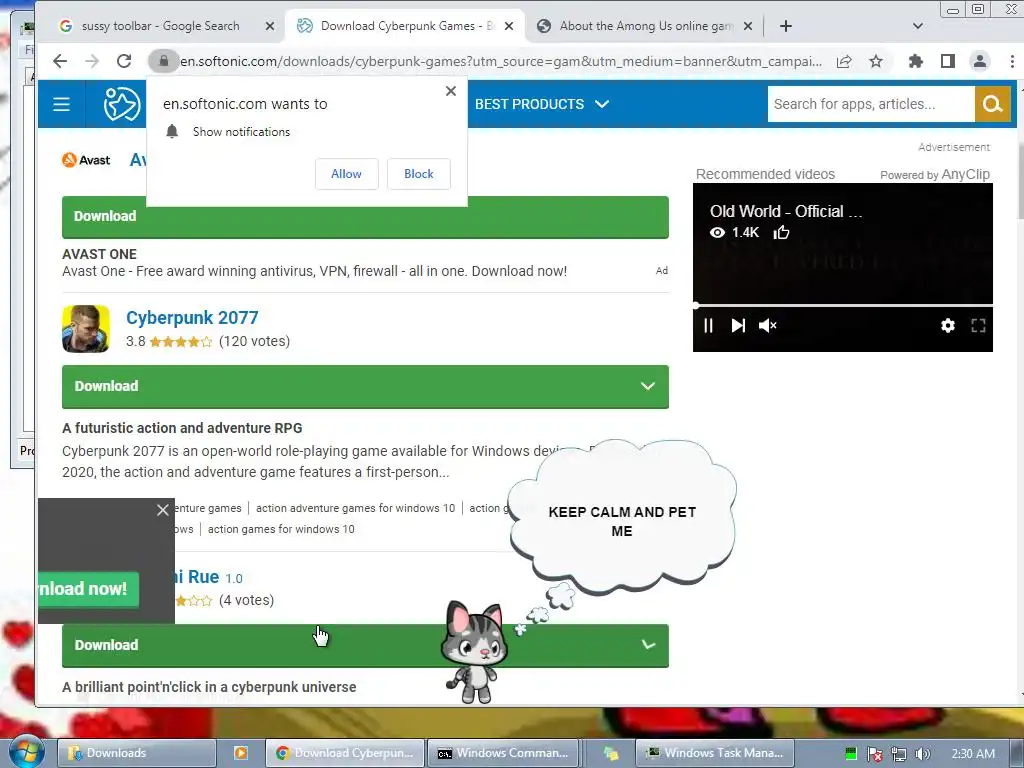Open Chrome extensions puzzle icon
Image resolution: width=1024 pixels, height=768 pixels.
pyautogui.click(x=916, y=61)
